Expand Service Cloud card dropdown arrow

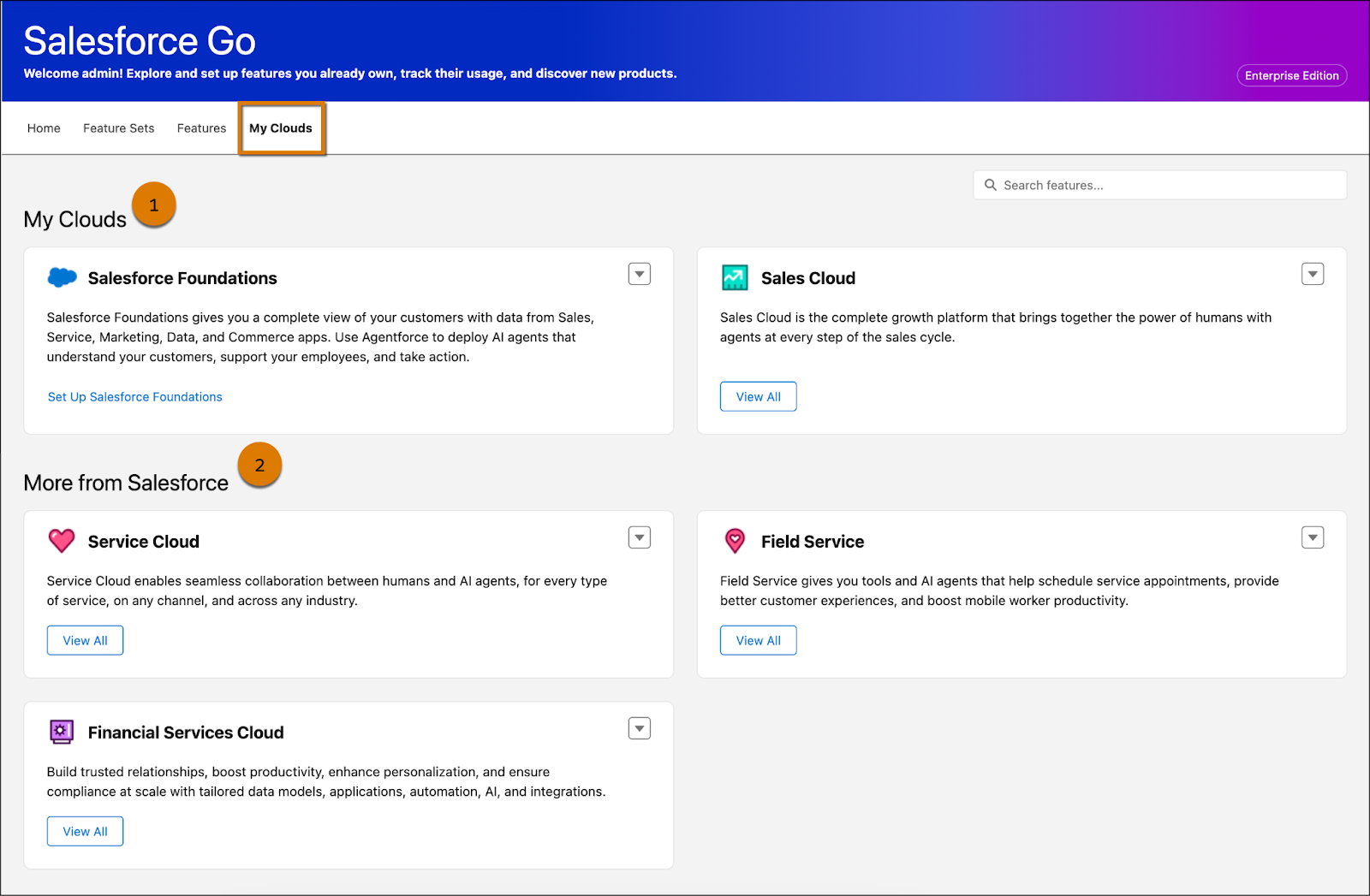pos(640,537)
